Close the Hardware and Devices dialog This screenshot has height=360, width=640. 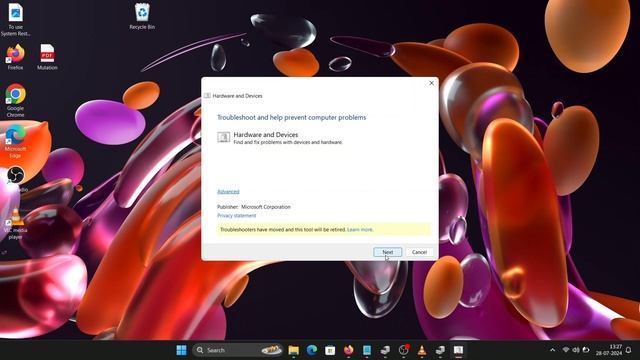[x=431, y=83]
